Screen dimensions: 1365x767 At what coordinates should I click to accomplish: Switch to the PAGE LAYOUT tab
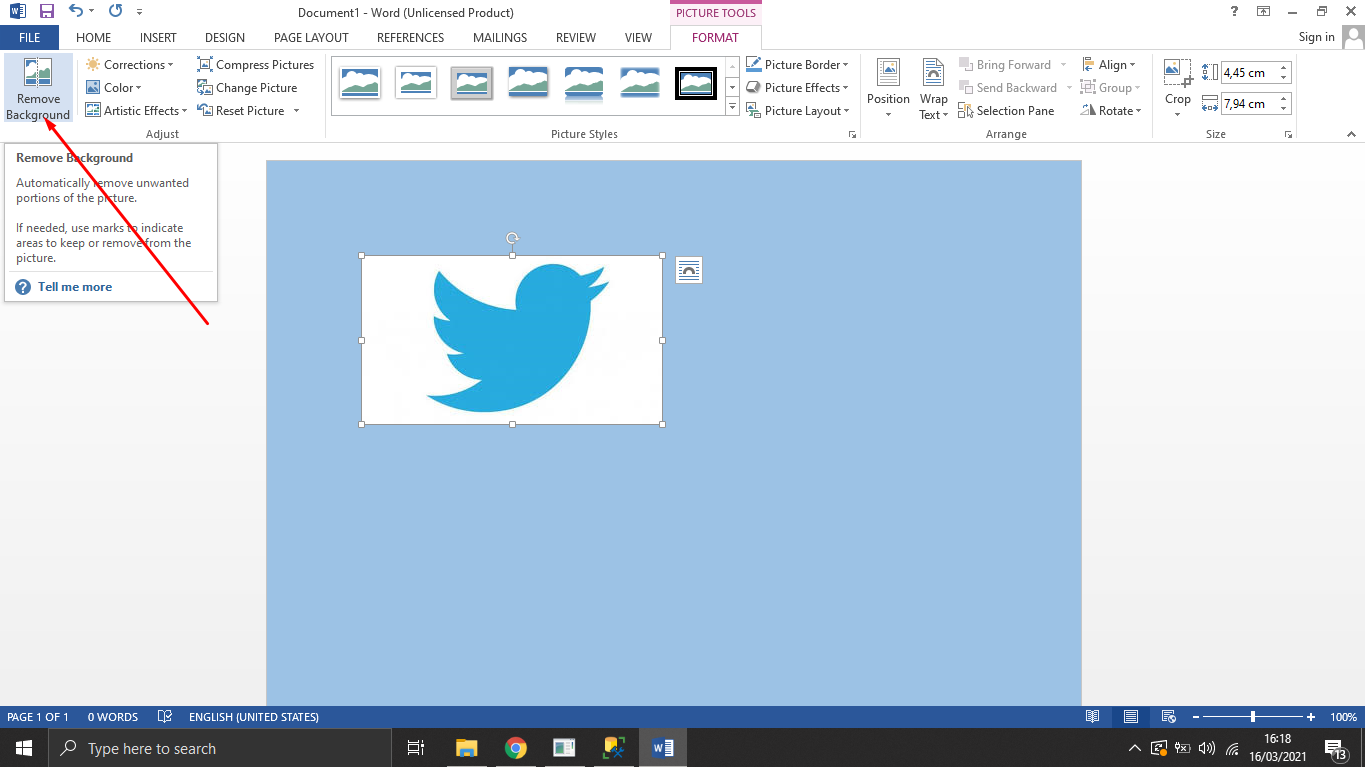(311, 38)
